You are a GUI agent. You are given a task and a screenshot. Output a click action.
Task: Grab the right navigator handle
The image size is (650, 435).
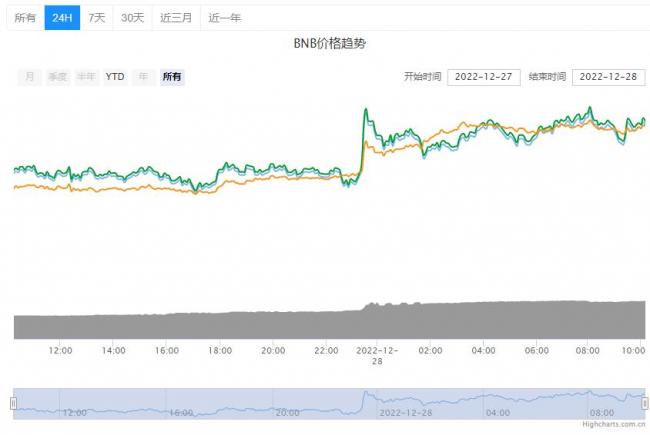point(645,403)
